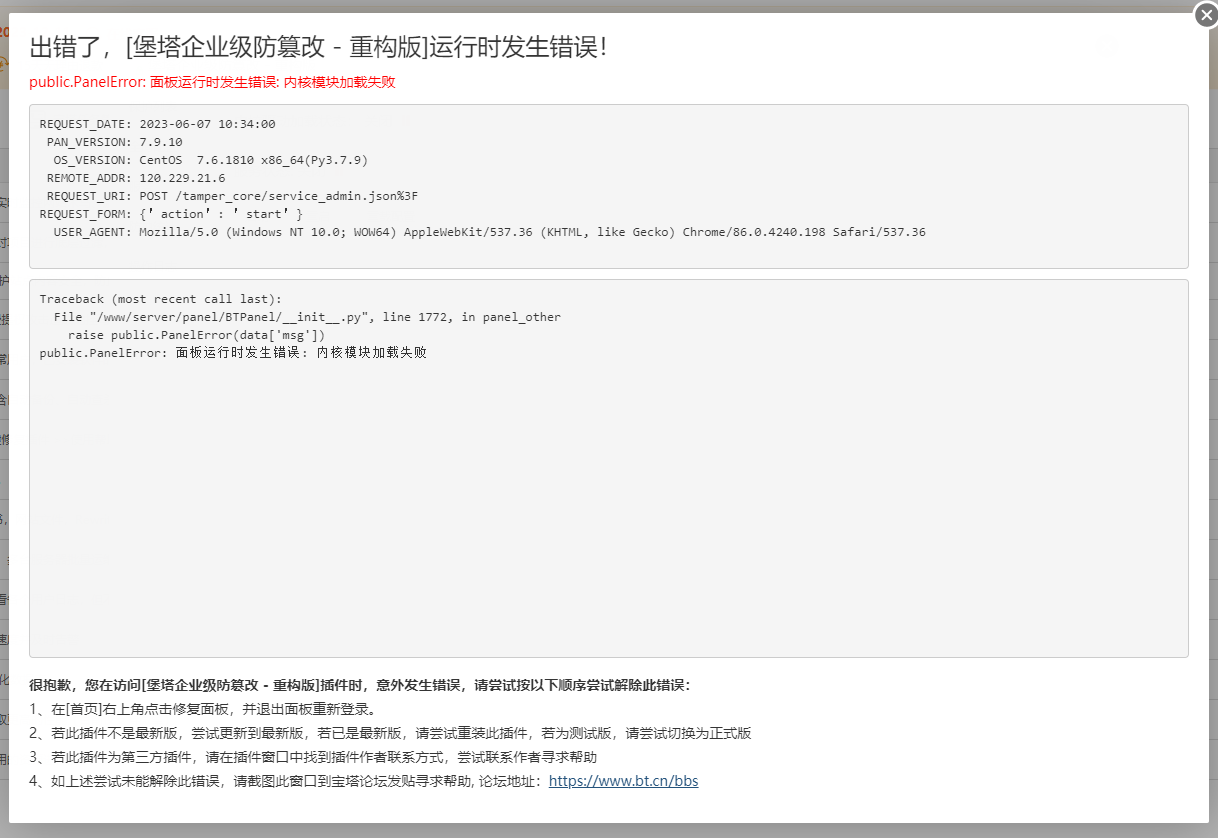The image size is (1218, 838).
Task: Open the https://www.bt.cn/bbs forum link
Action: (623, 781)
